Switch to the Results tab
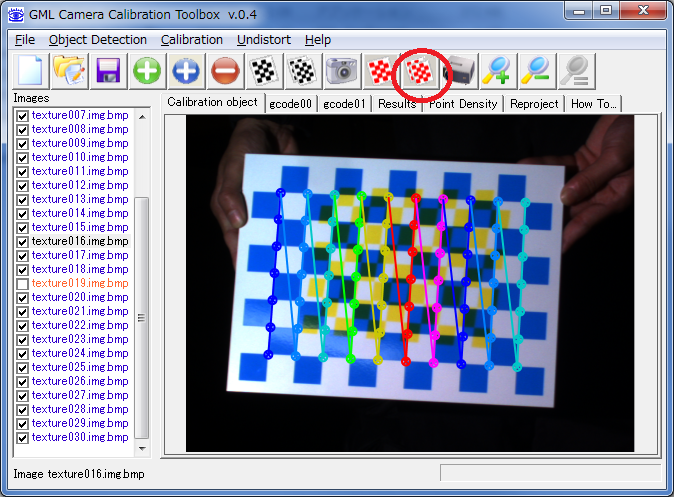Image resolution: width=674 pixels, height=497 pixels. (397, 104)
